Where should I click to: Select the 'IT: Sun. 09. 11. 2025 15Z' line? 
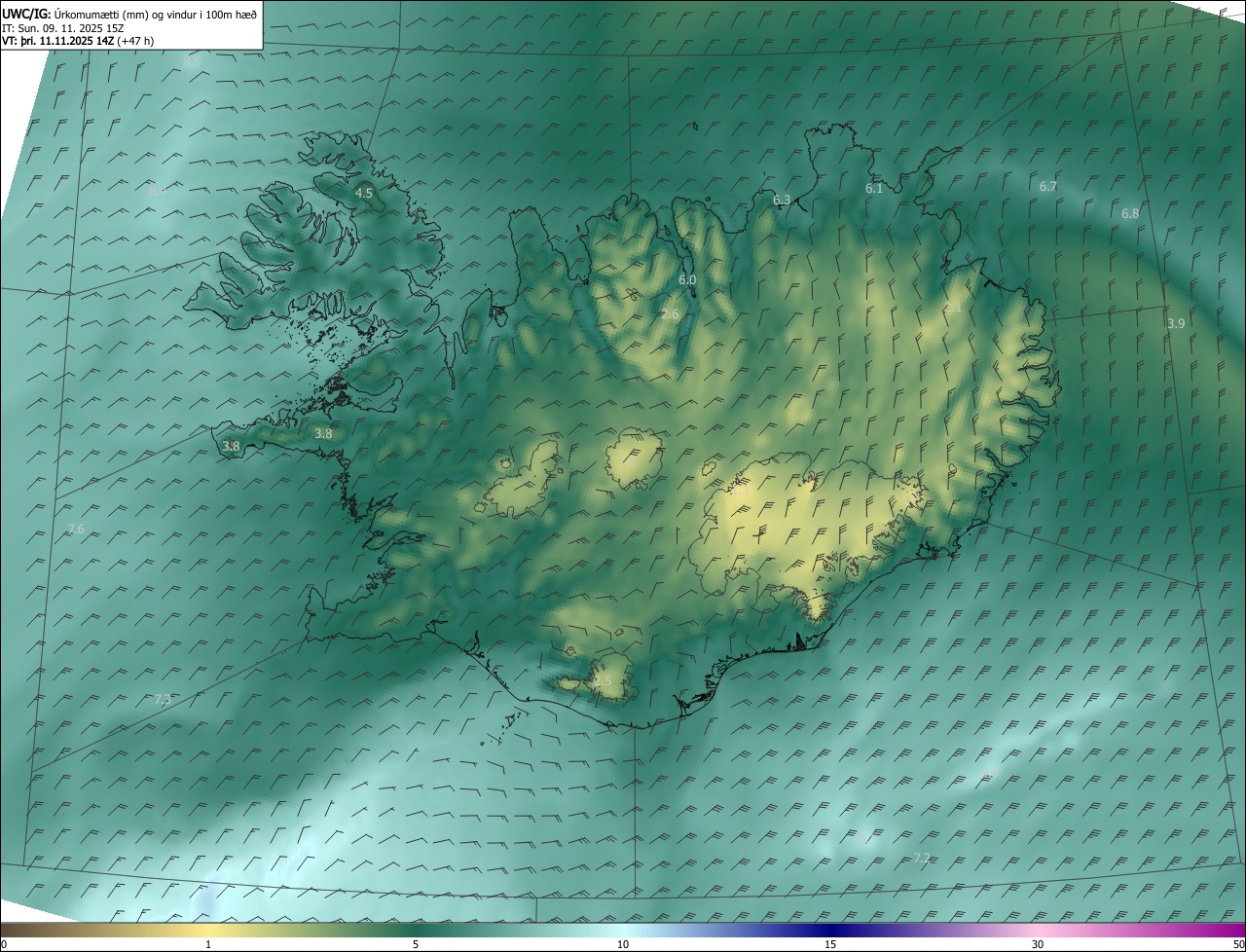click(x=62, y=28)
